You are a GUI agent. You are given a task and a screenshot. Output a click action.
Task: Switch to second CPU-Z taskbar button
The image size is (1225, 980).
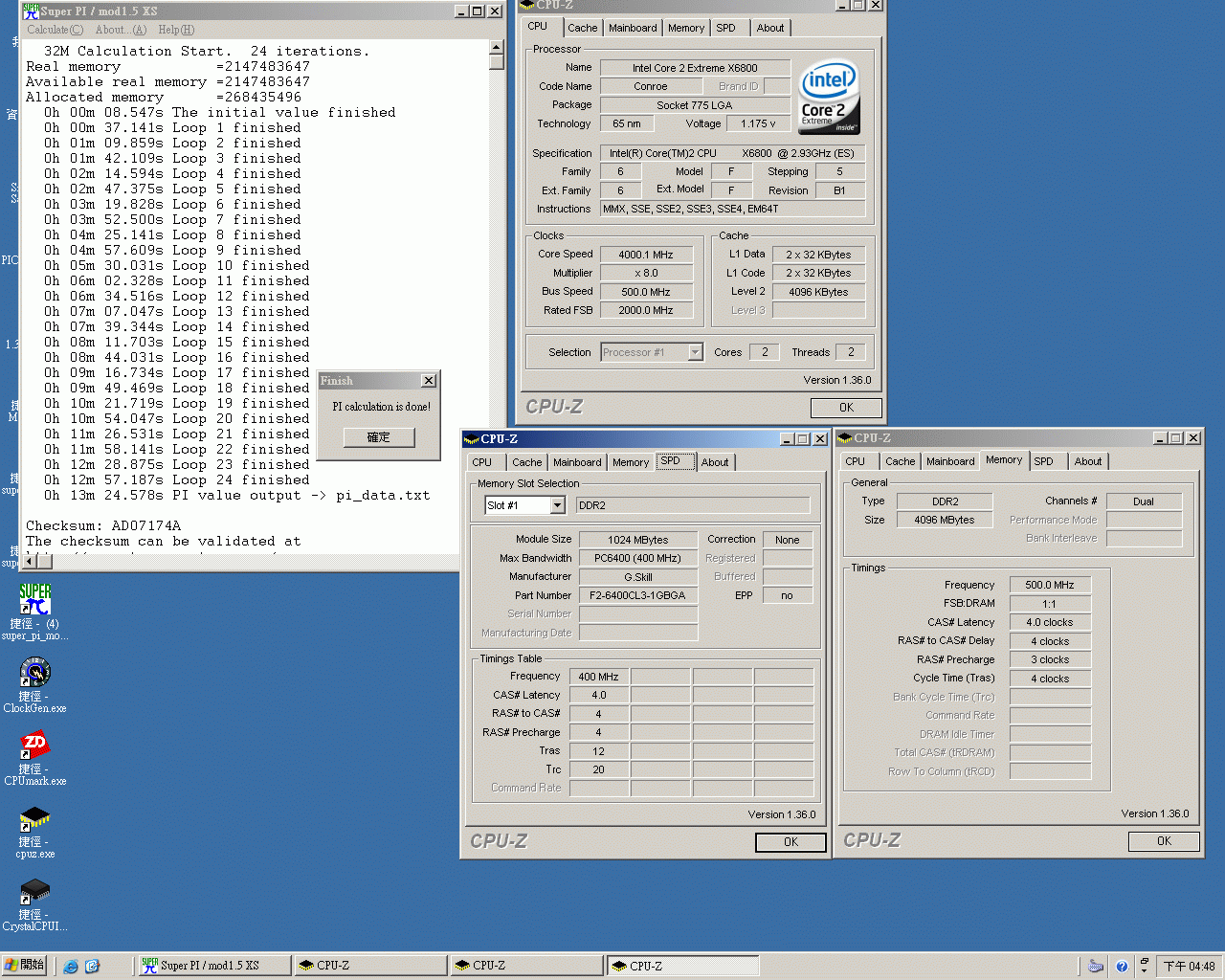point(525,966)
